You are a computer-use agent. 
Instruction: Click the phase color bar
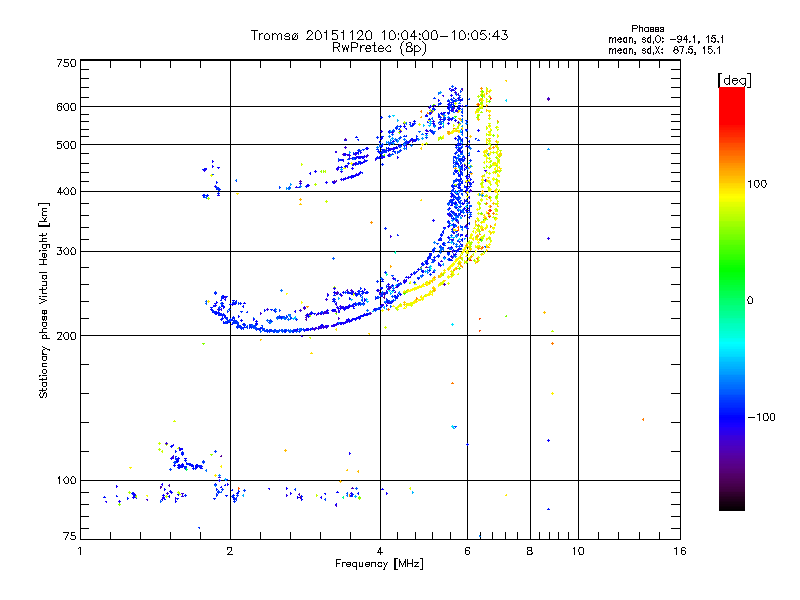[732, 298]
